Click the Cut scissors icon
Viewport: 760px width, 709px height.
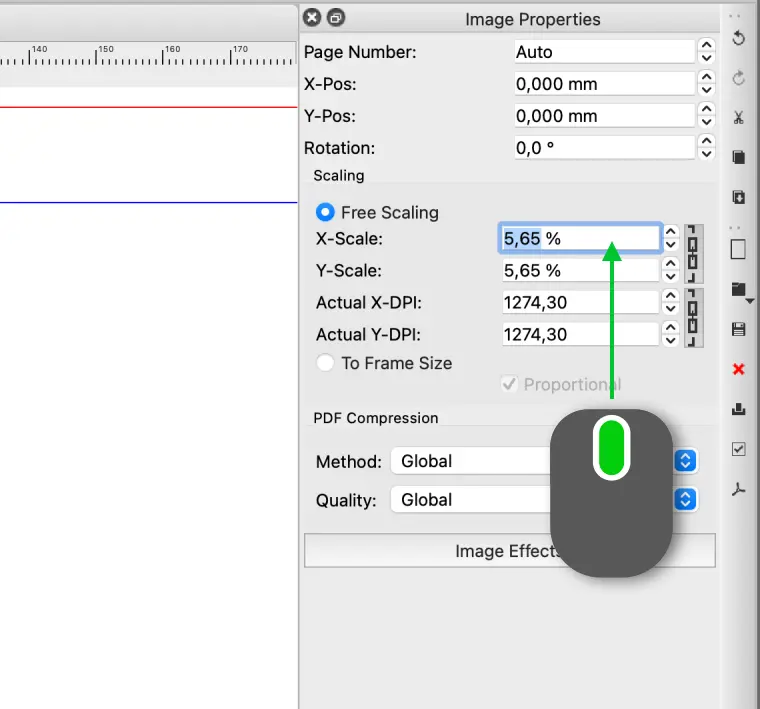738,117
